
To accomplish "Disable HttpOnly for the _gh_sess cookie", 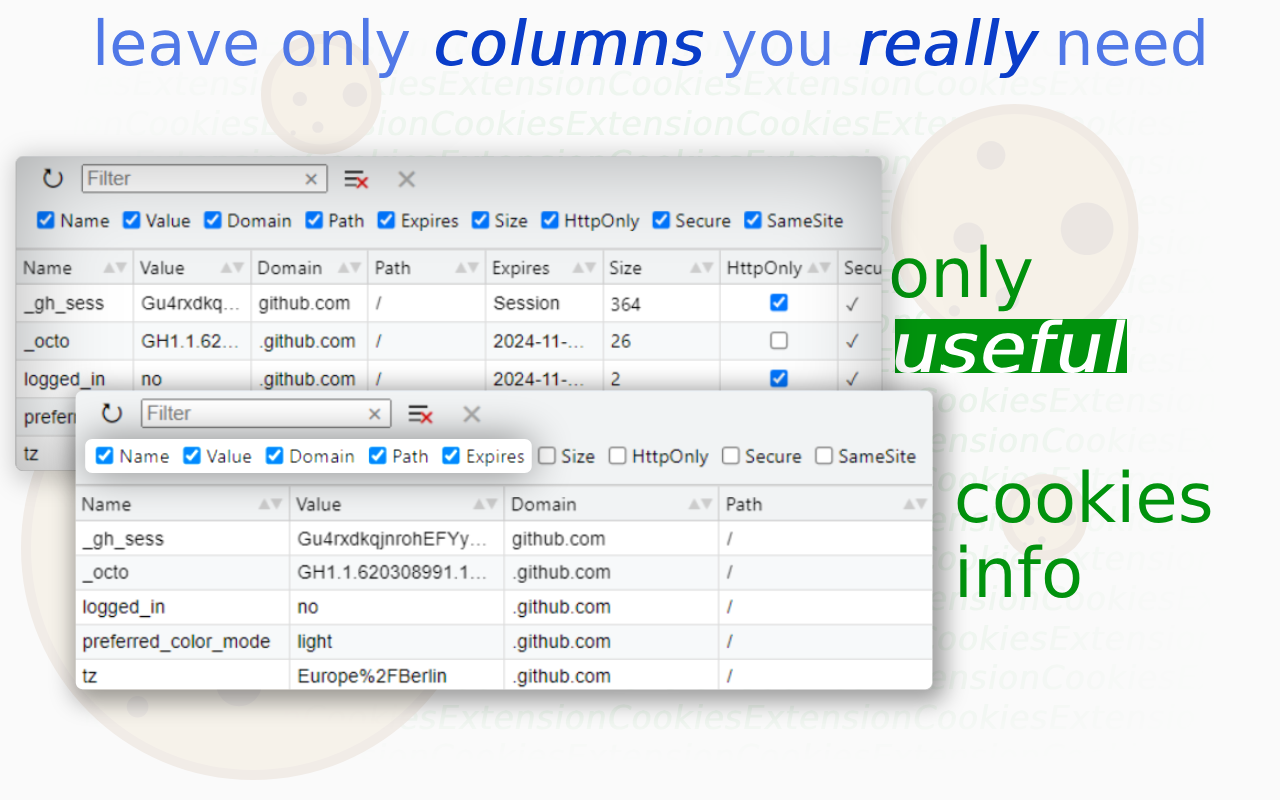I will point(777,301).
